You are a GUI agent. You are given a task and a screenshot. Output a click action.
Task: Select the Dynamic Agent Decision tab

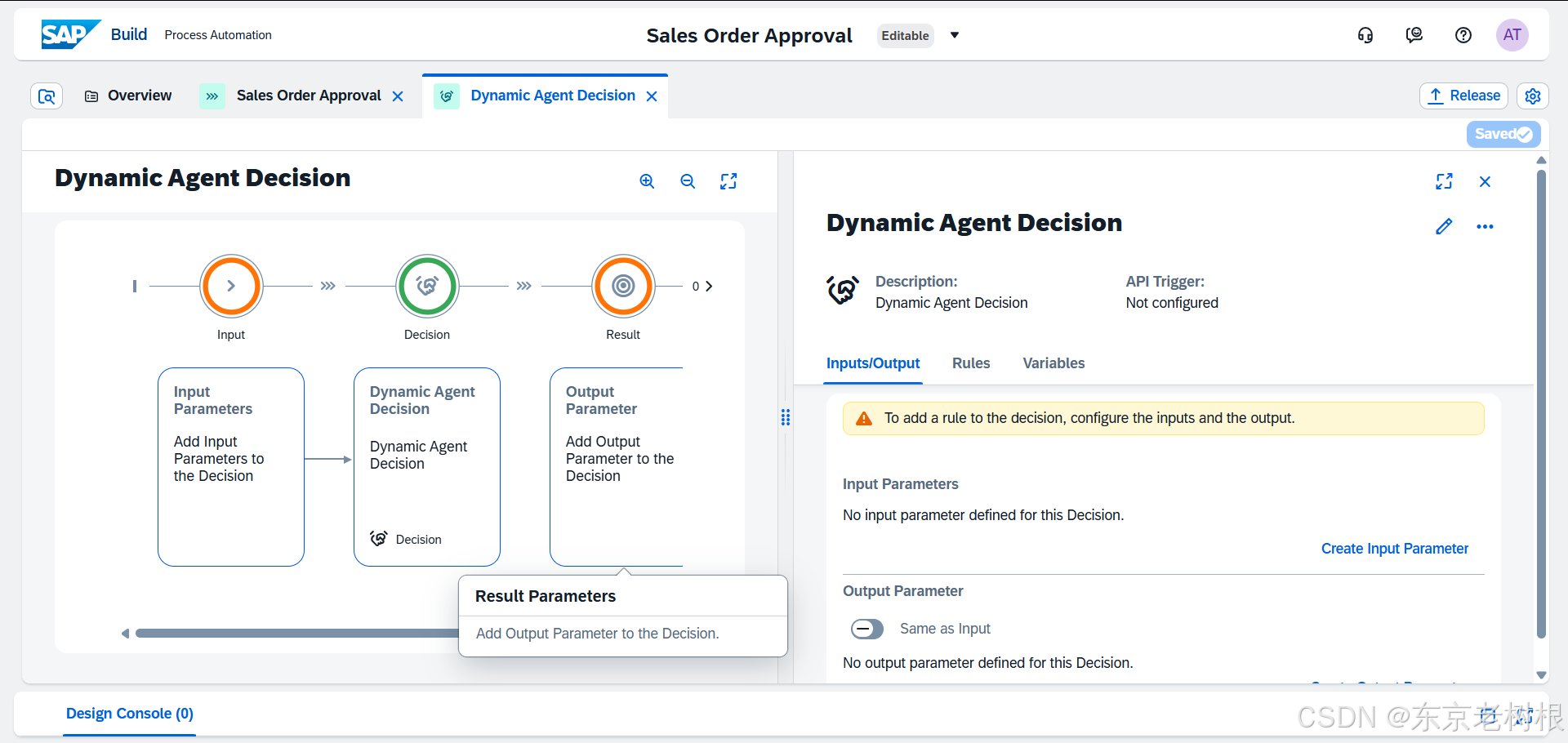click(553, 96)
